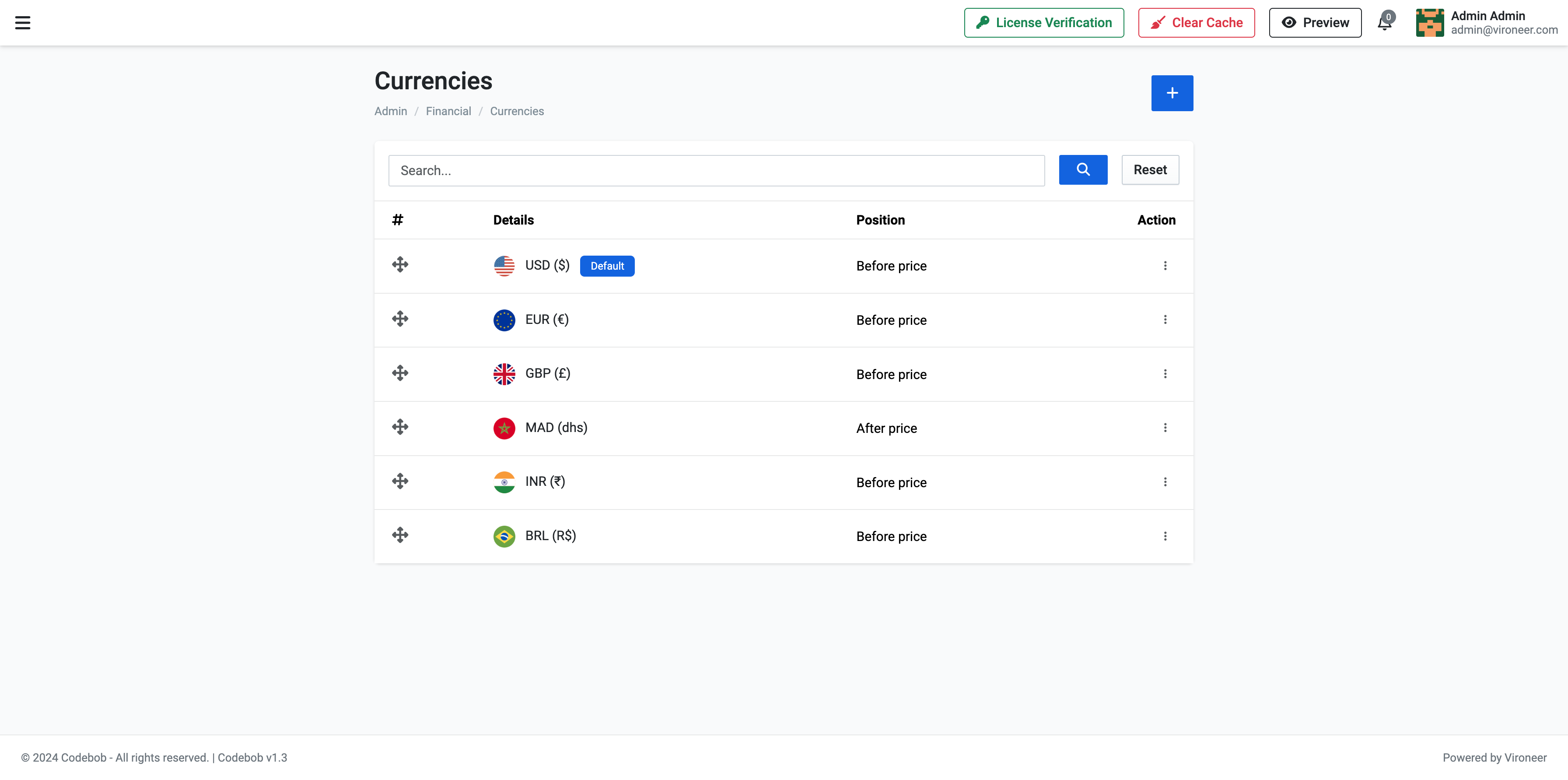Screen dimensions: 1568x780
Task: Go to Admin breadcrumb link
Action: pos(390,112)
